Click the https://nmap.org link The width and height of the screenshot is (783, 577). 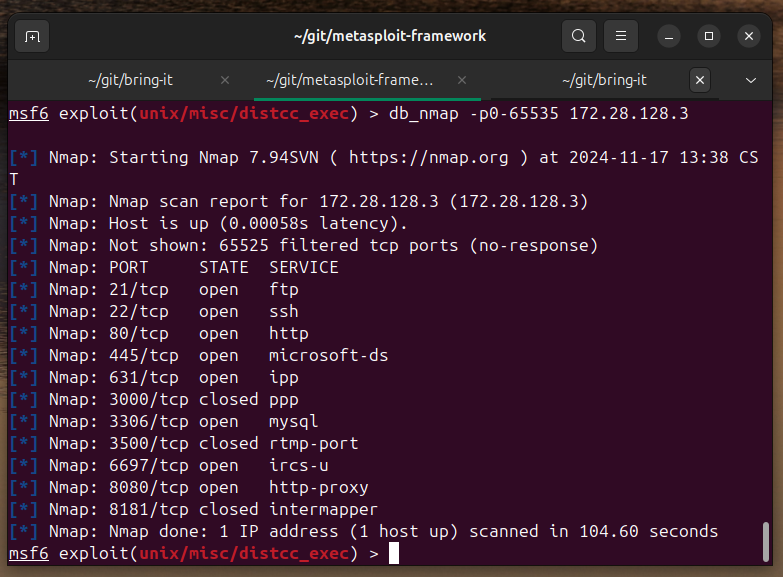coord(428,158)
